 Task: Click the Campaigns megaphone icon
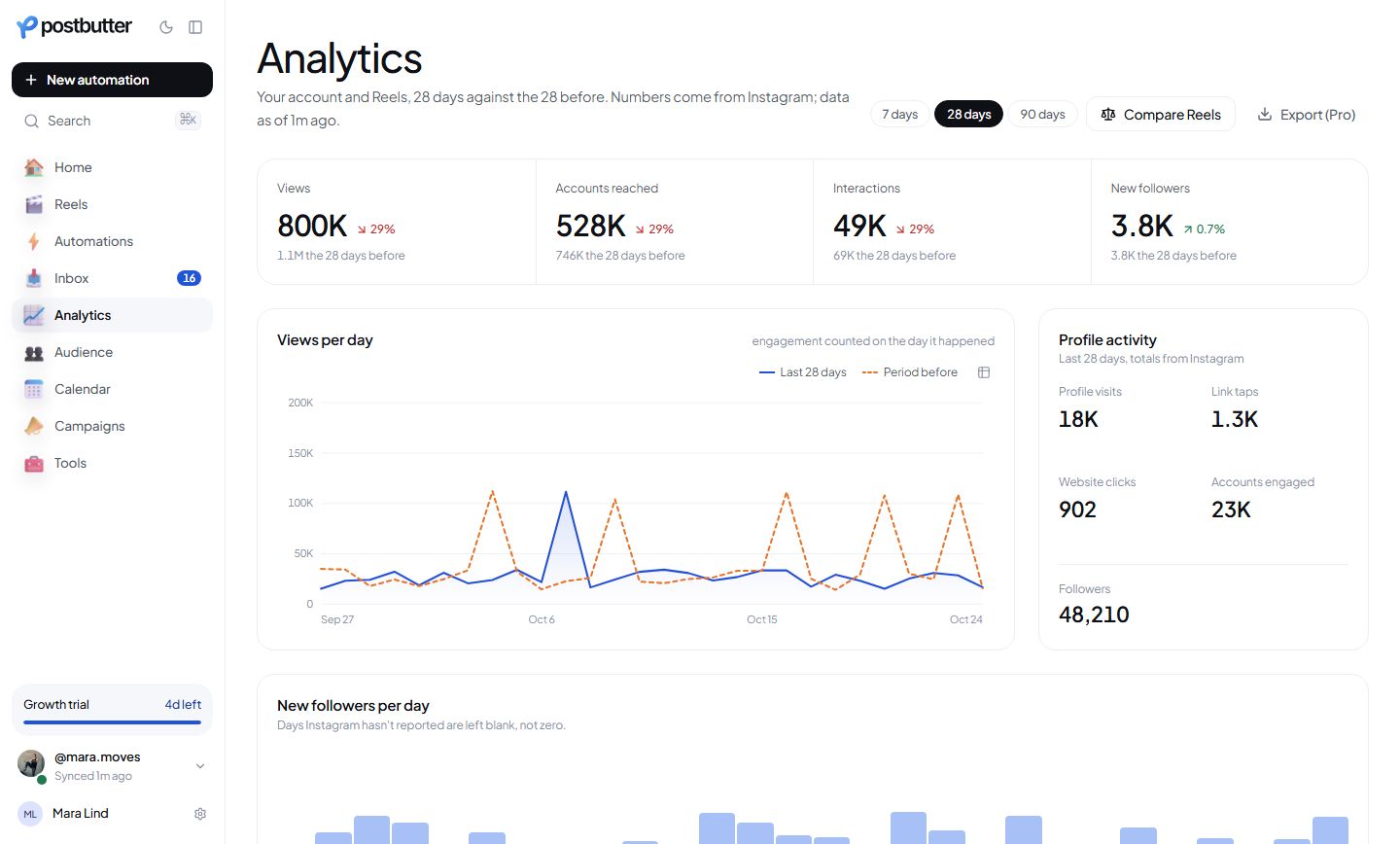click(x=34, y=426)
